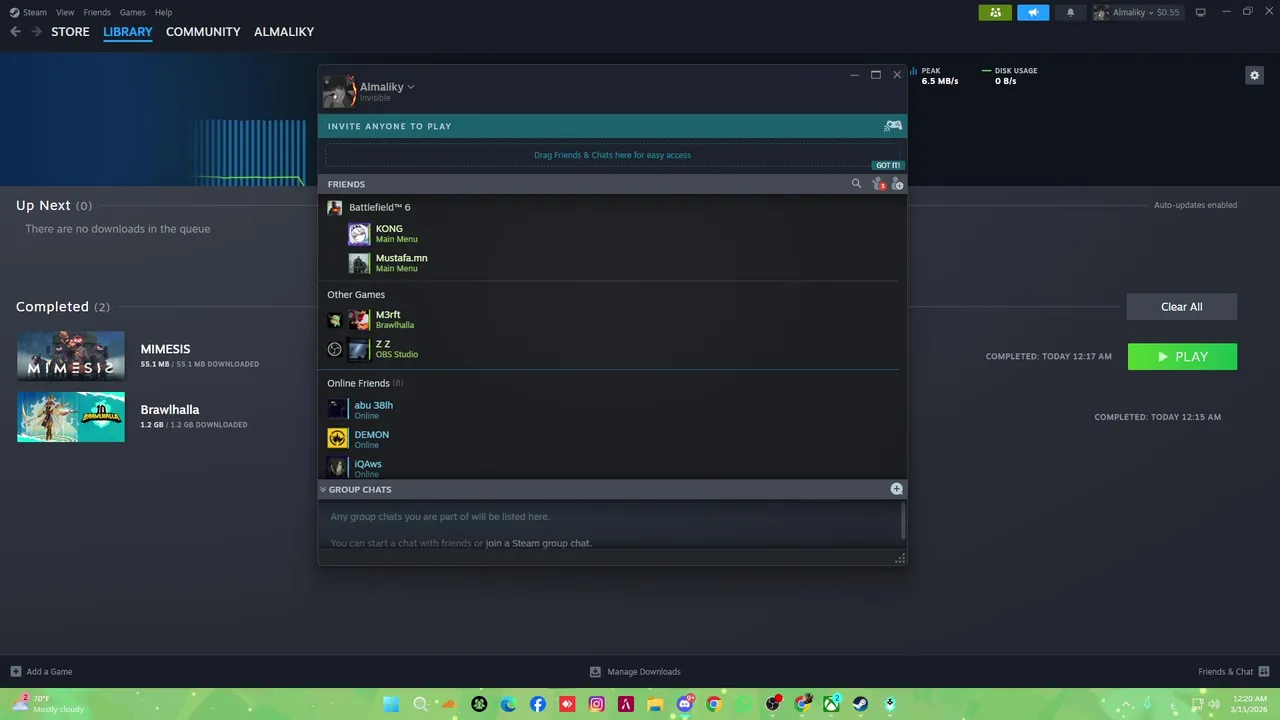Click the back navigation arrow

coord(15,32)
